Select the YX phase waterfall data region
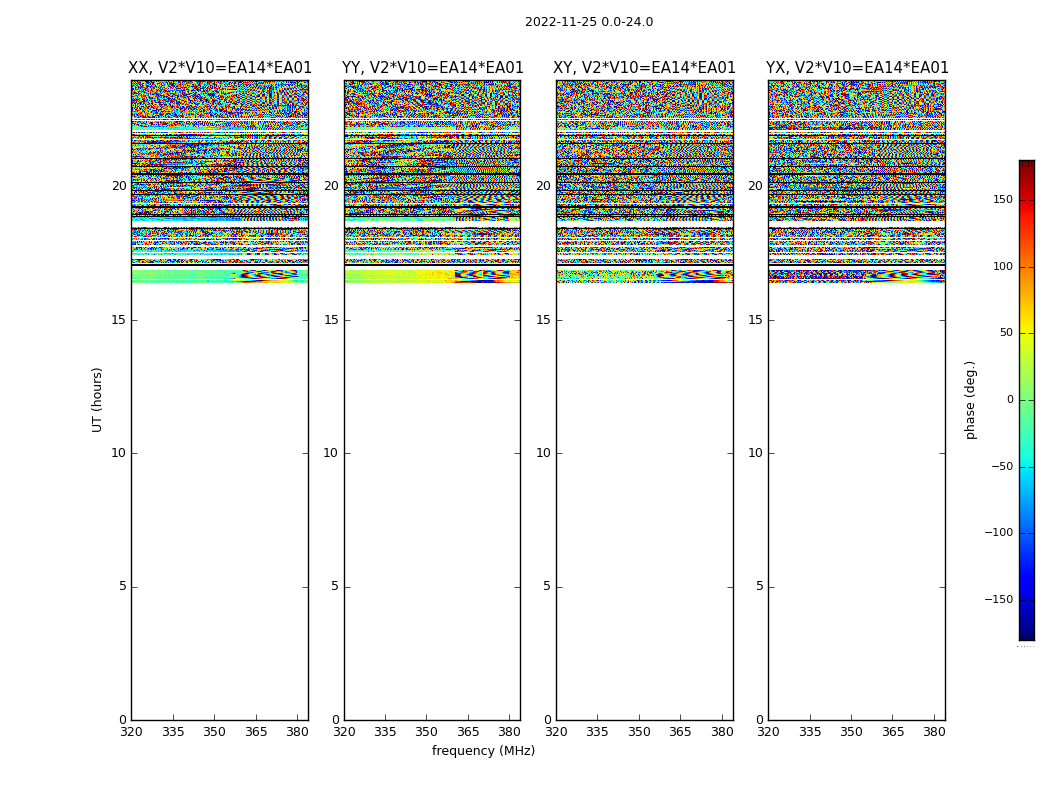Viewport: 1050px width, 800px height. (x=857, y=400)
